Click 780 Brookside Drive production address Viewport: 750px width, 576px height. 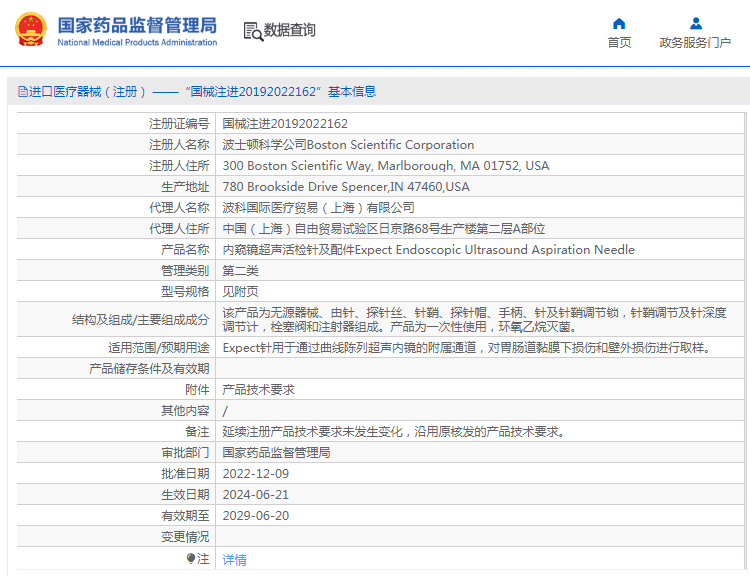(x=346, y=187)
